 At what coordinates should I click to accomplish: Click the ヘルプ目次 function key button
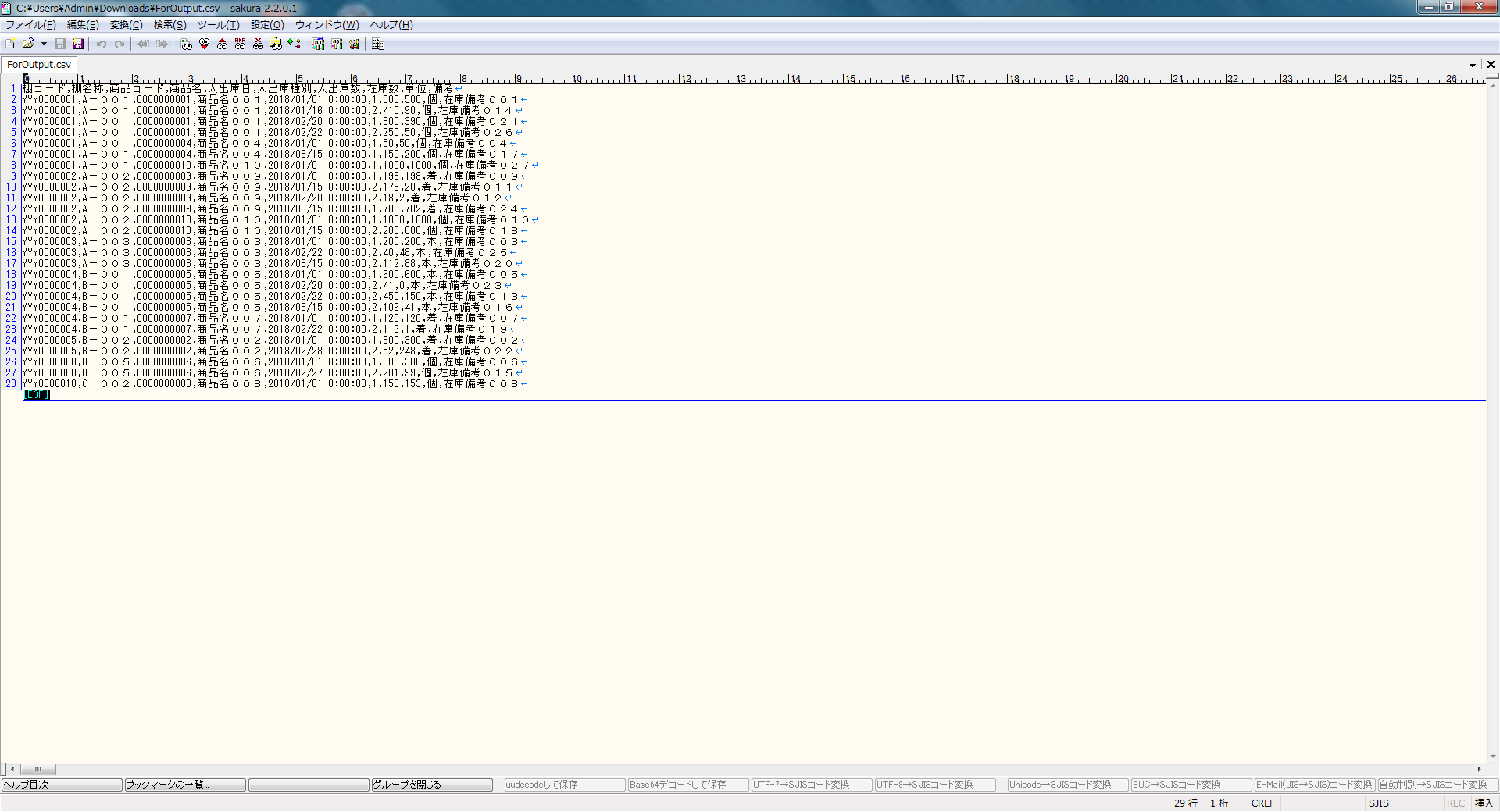(x=62, y=785)
